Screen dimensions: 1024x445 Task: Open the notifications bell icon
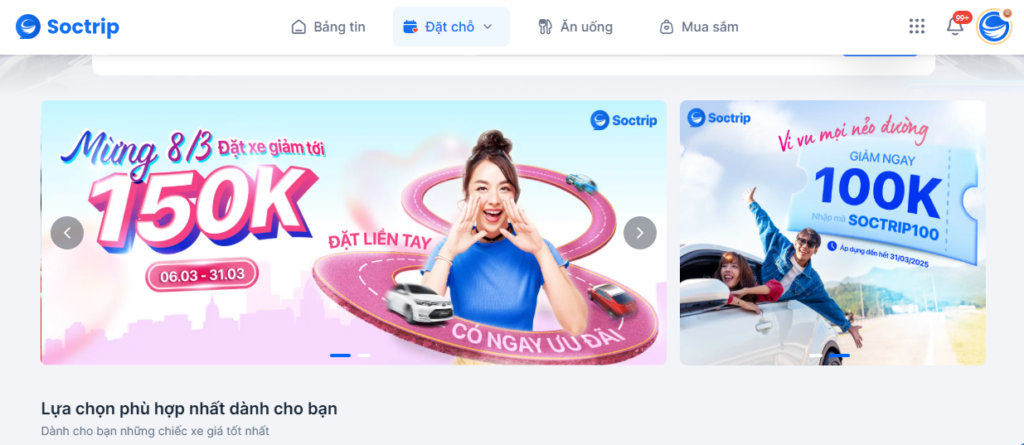click(x=955, y=27)
